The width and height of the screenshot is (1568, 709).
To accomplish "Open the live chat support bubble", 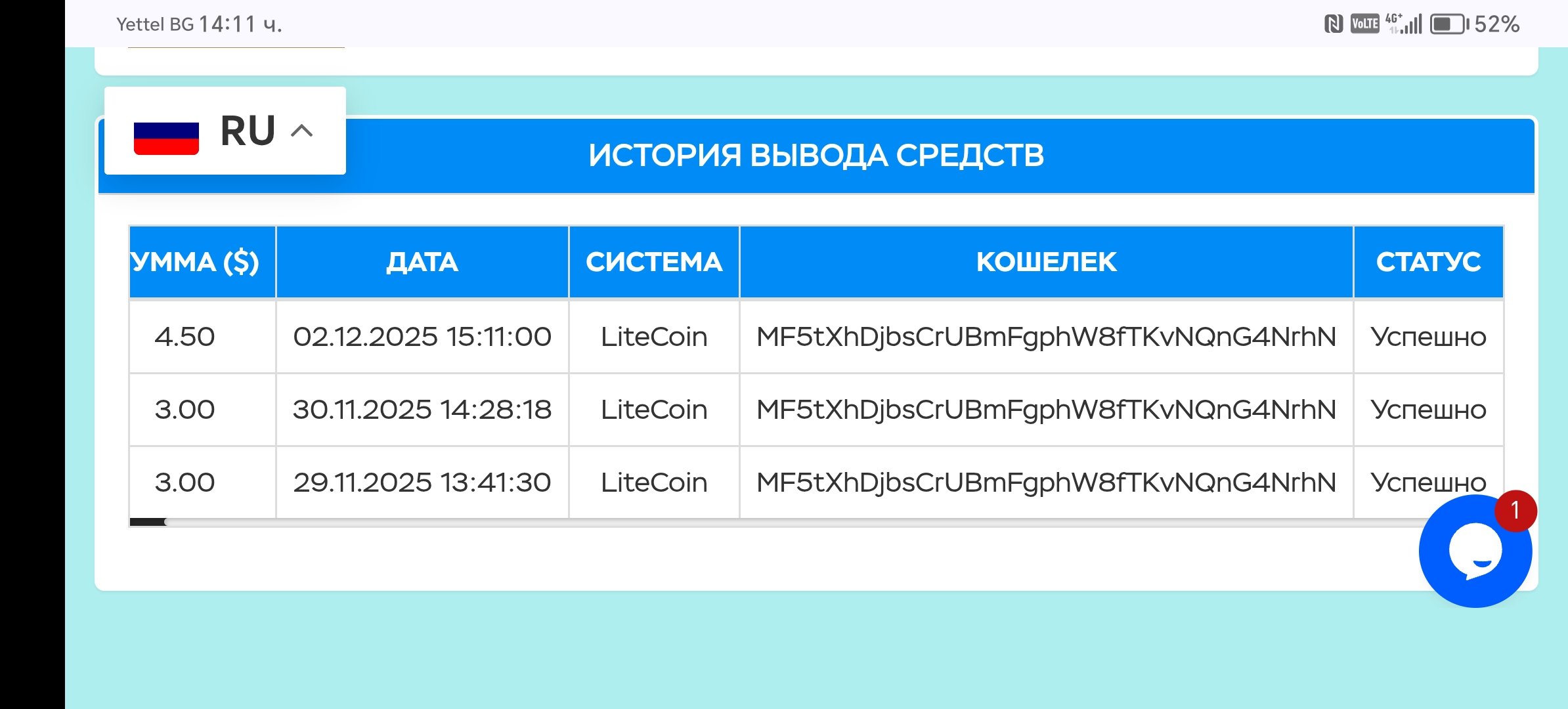I will [1474, 553].
